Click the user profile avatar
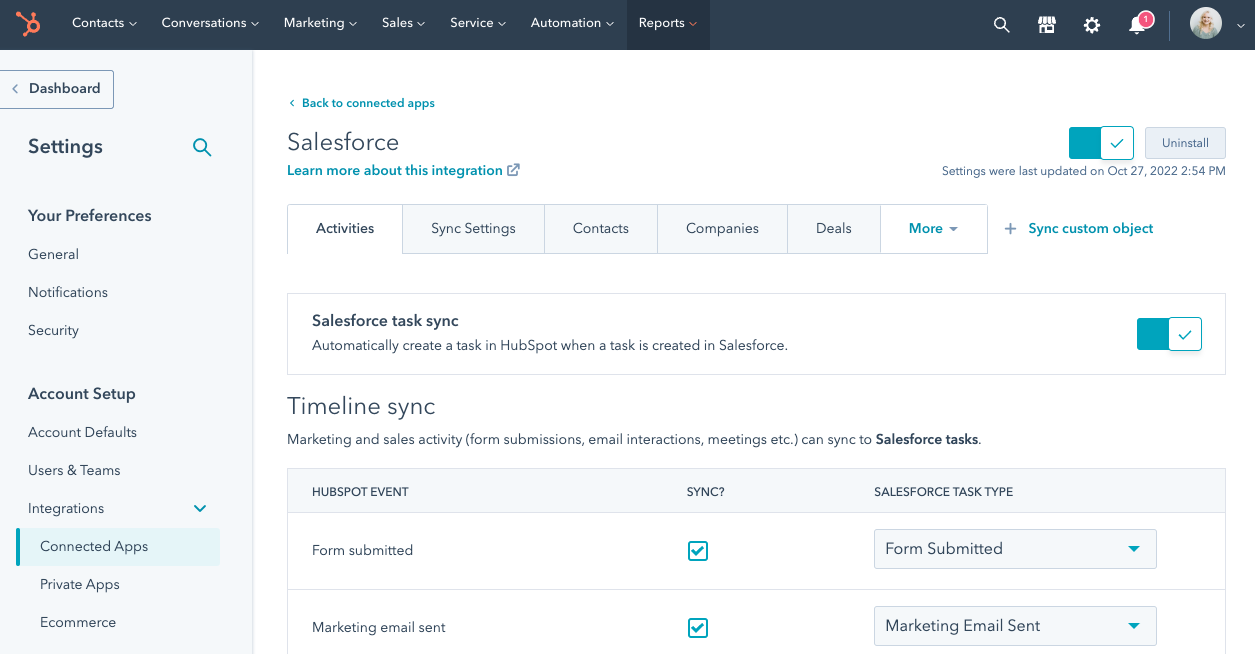The height and width of the screenshot is (654, 1255). (1206, 24)
